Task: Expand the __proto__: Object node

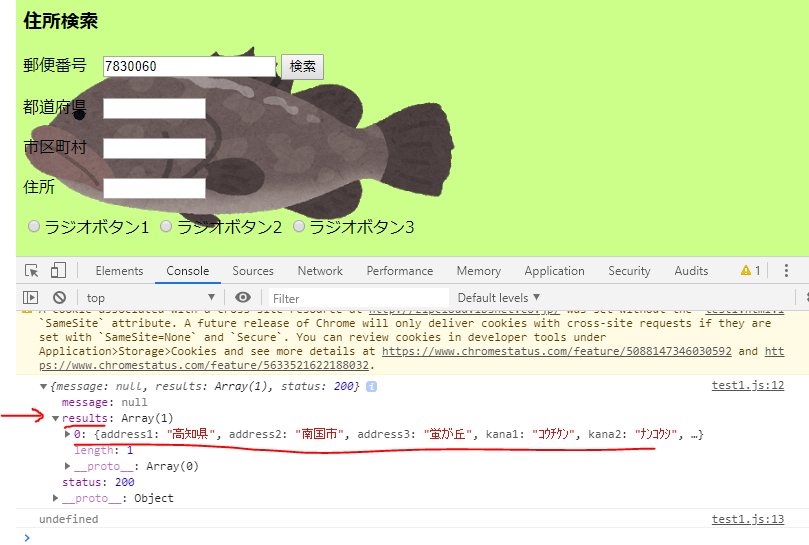Action: pos(55,498)
